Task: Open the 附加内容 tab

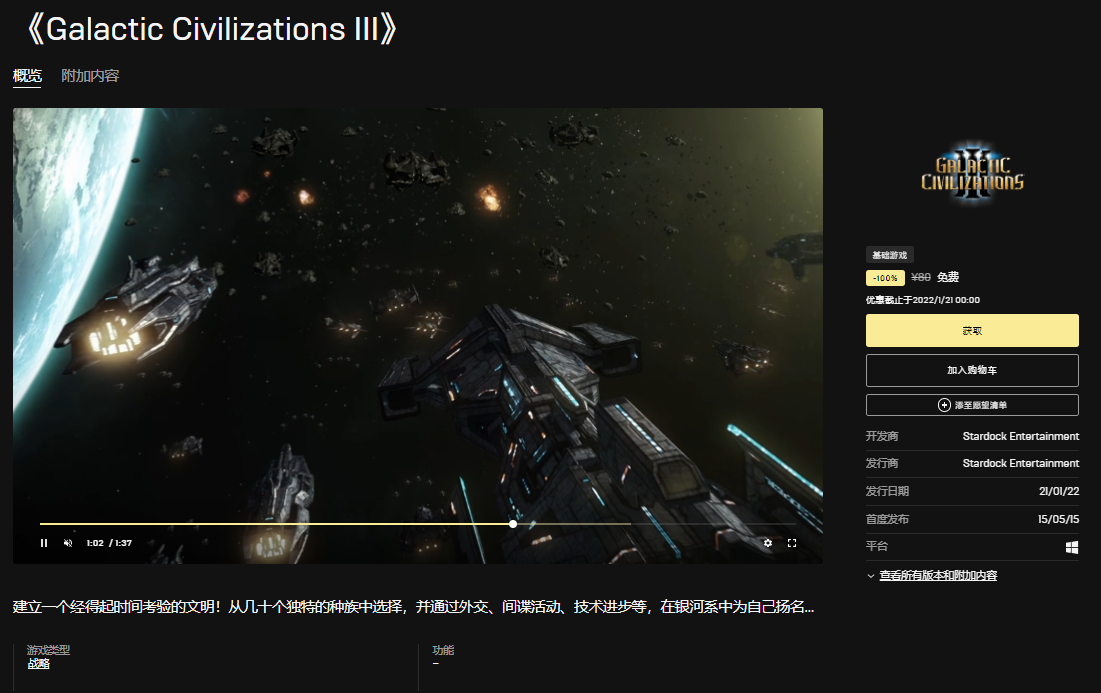Action: tap(90, 76)
